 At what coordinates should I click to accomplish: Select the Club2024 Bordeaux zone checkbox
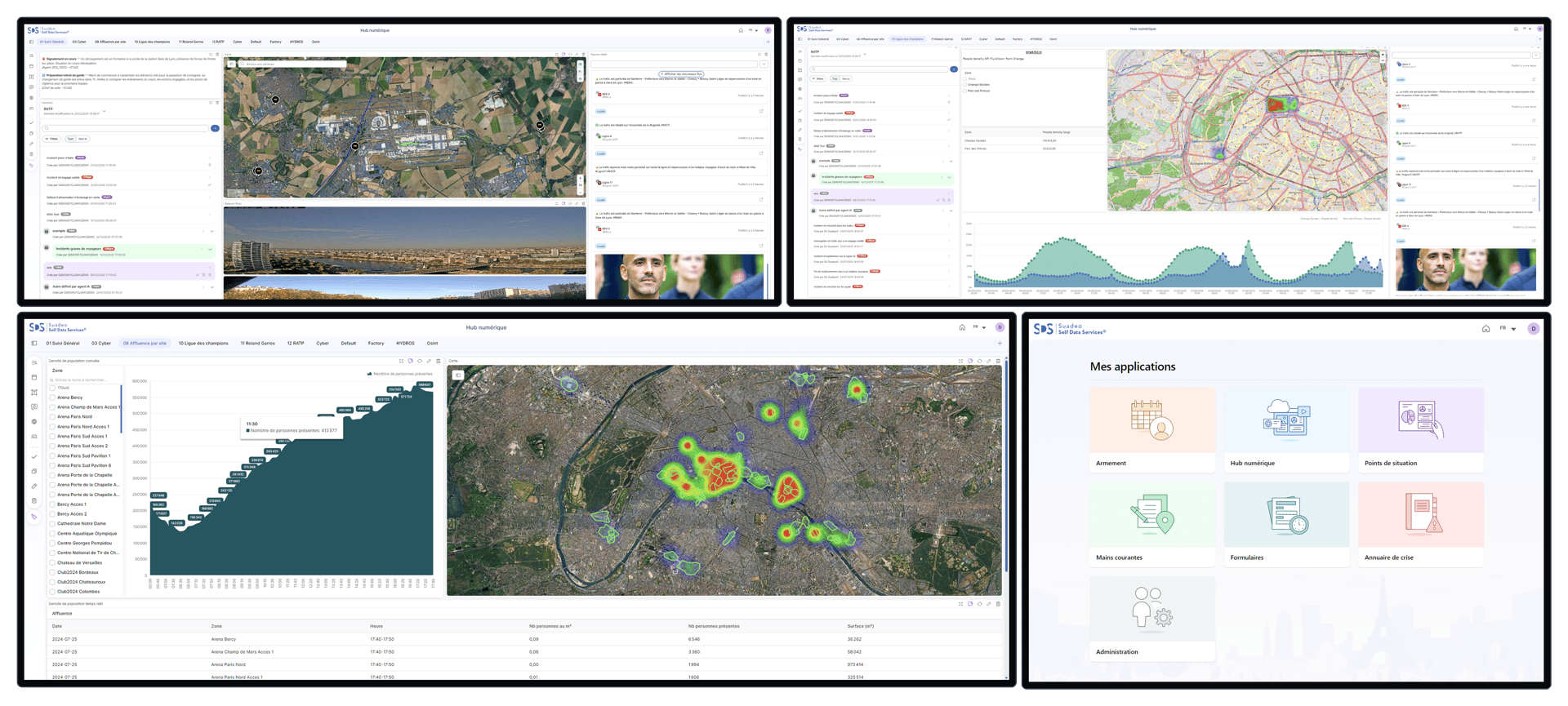pyautogui.click(x=52, y=572)
